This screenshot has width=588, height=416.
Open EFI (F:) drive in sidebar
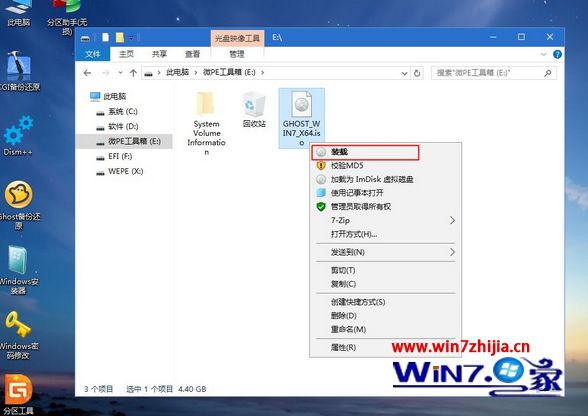click(x=114, y=156)
